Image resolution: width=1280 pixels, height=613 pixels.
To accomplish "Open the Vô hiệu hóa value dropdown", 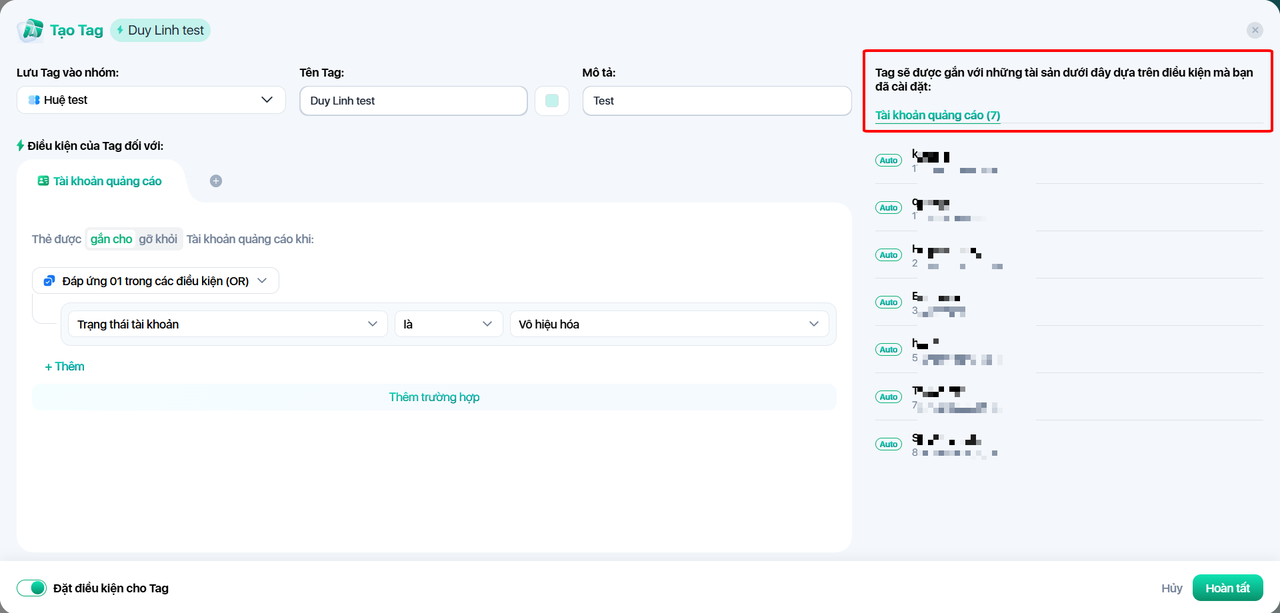I will pyautogui.click(x=668, y=324).
